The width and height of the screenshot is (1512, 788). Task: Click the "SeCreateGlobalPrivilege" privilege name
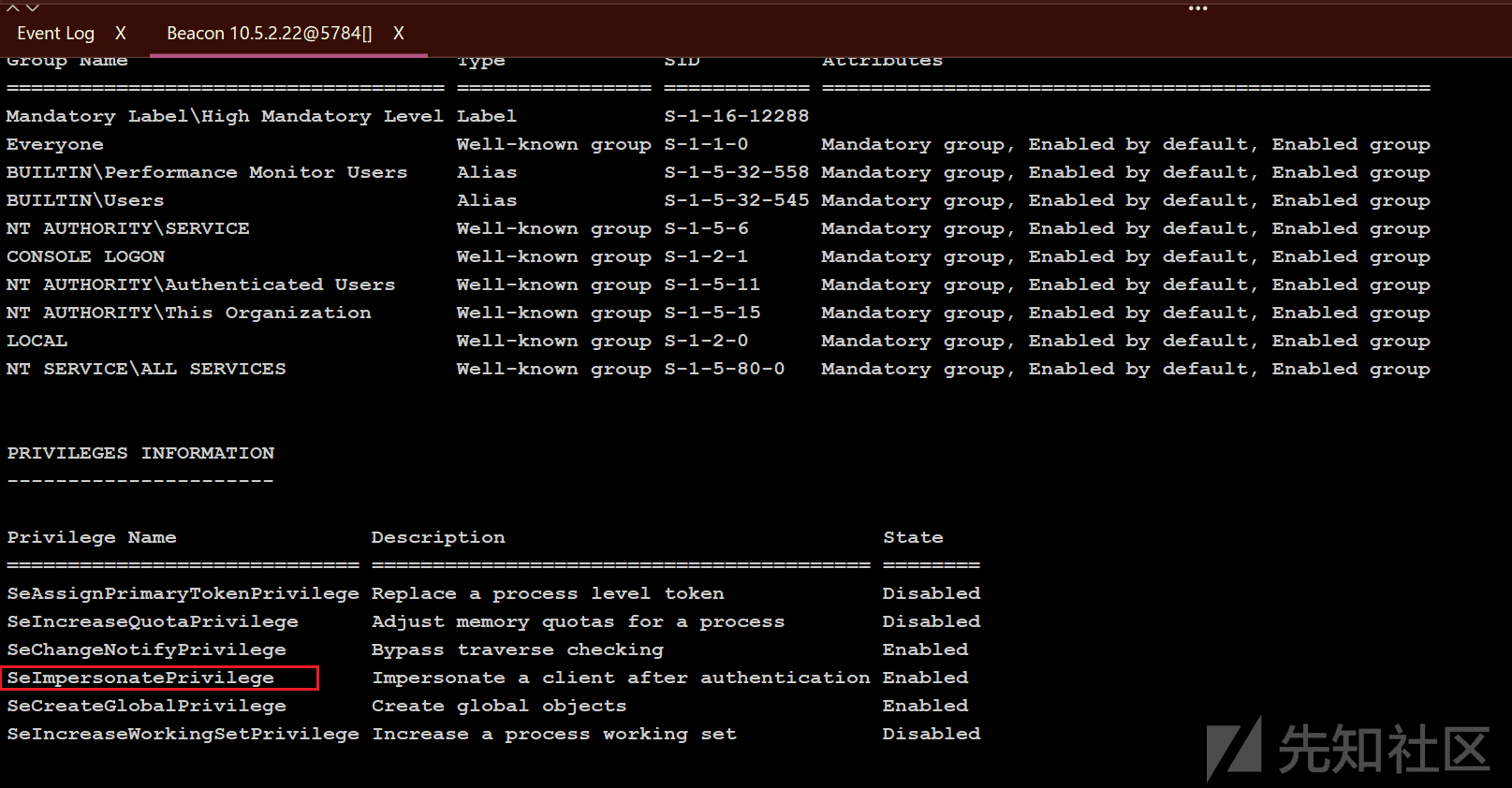tap(146, 706)
